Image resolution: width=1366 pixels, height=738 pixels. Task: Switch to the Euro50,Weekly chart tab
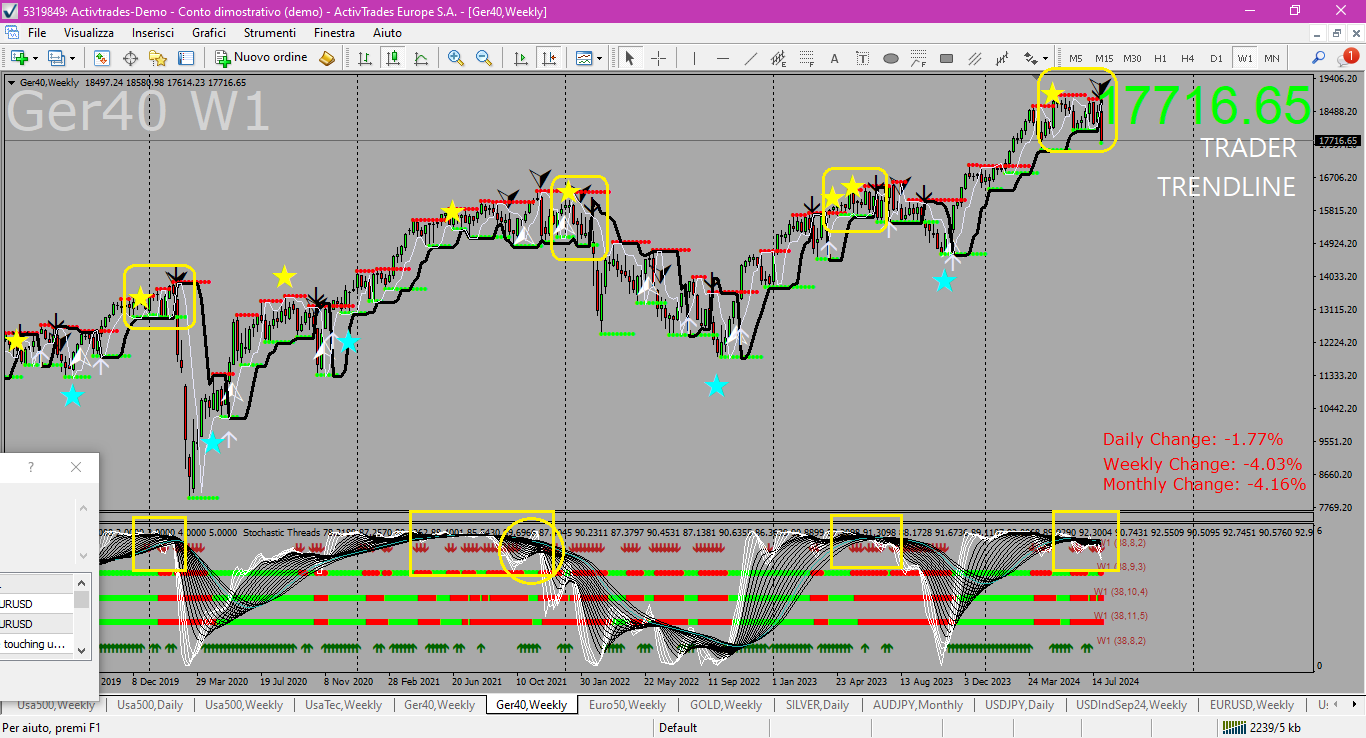point(627,705)
